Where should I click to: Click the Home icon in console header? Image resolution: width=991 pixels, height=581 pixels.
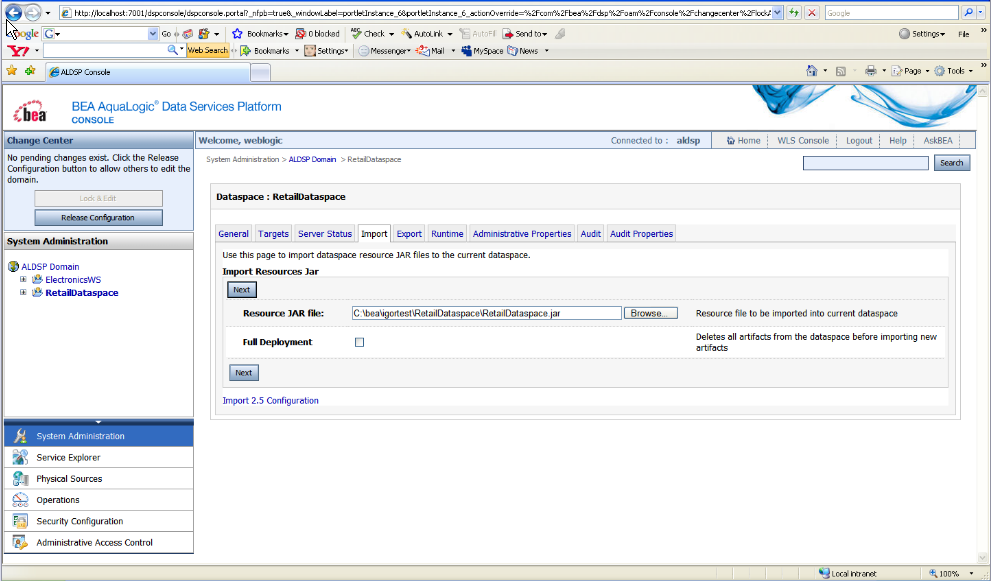[731, 140]
